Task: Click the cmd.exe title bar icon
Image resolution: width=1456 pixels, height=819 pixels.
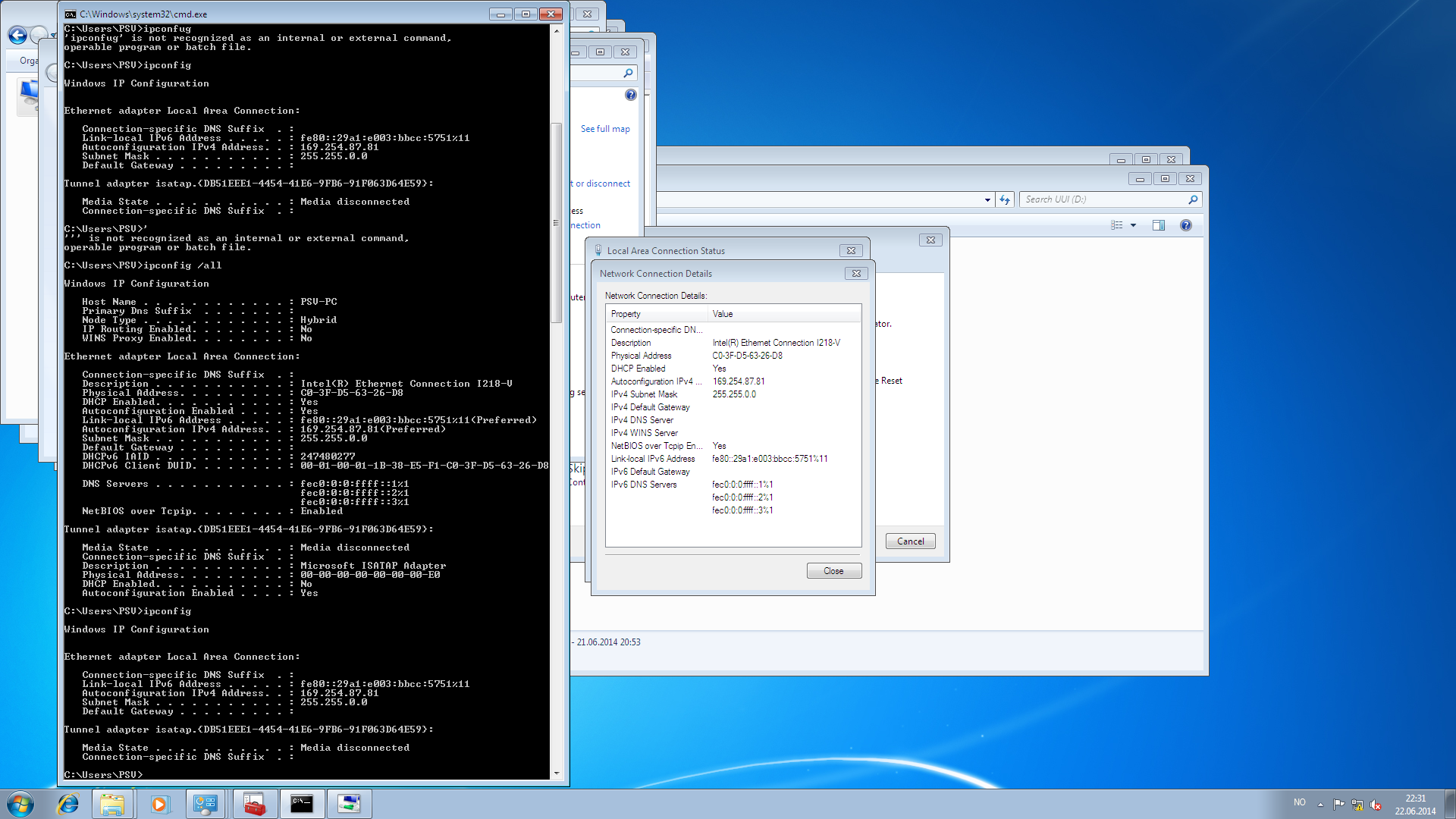Action: pos(70,14)
